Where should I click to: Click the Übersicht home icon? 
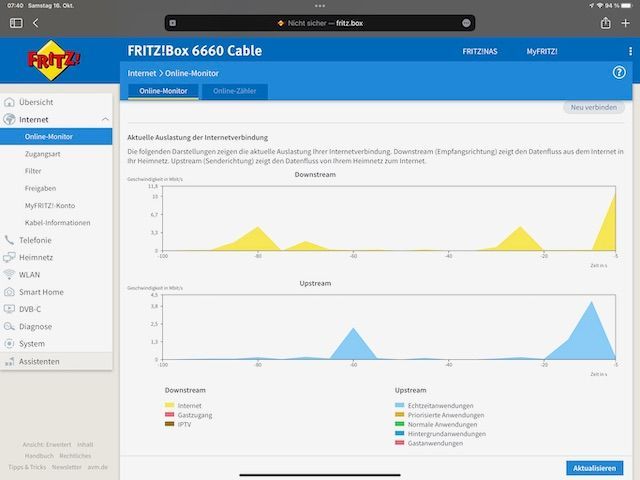click(9, 102)
